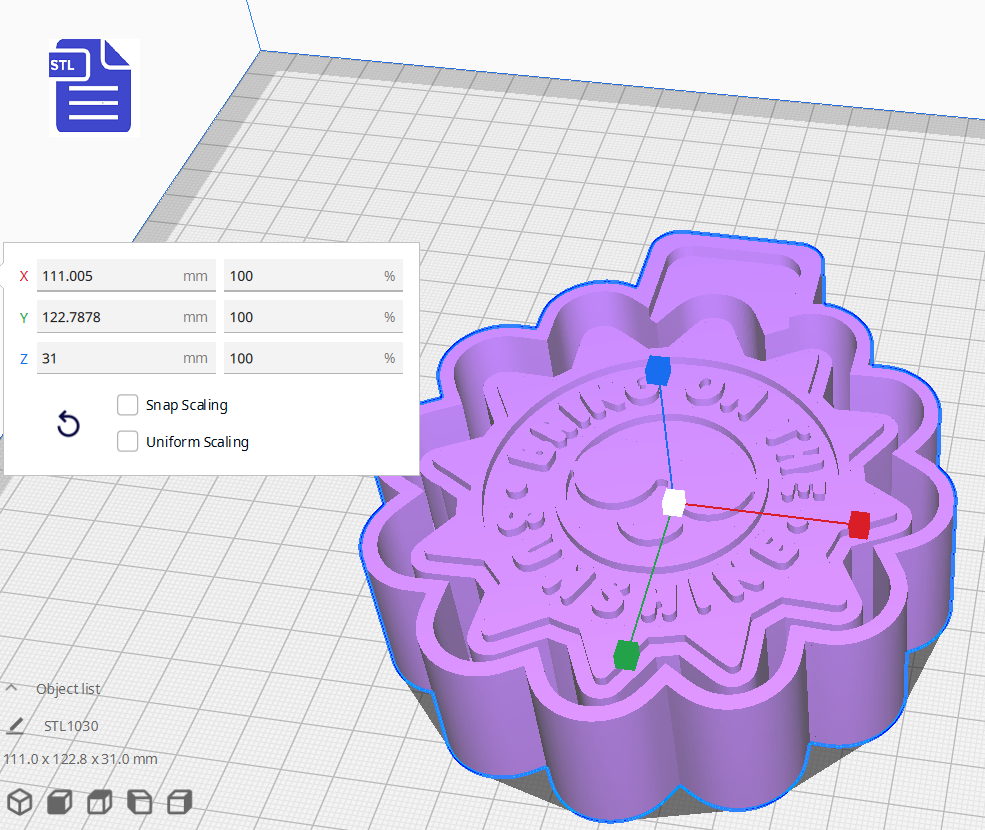Viewport: 985px width, 830px height.
Task: Switch to the top view cube icon
Action: coord(99,801)
